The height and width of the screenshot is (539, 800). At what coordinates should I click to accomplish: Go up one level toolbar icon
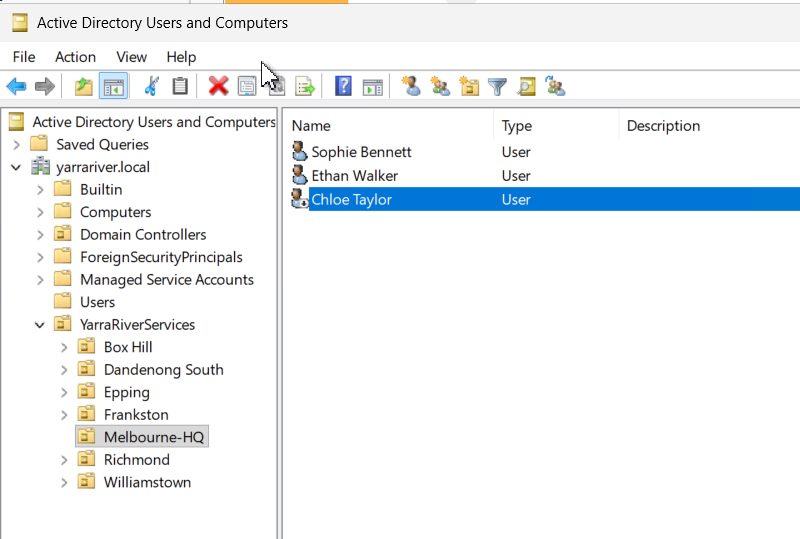84,86
